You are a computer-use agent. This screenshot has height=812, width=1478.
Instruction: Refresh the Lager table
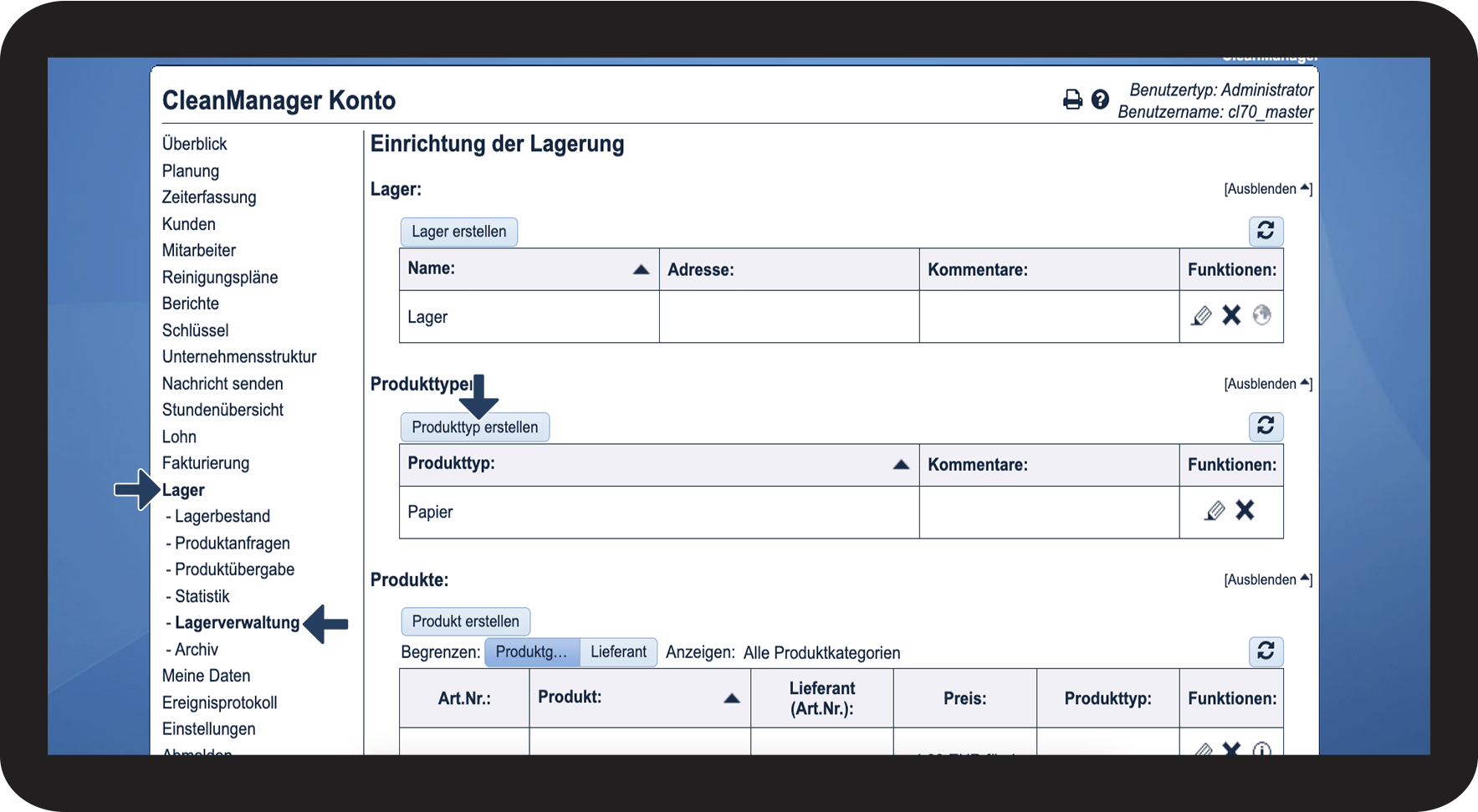coord(1266,231)
